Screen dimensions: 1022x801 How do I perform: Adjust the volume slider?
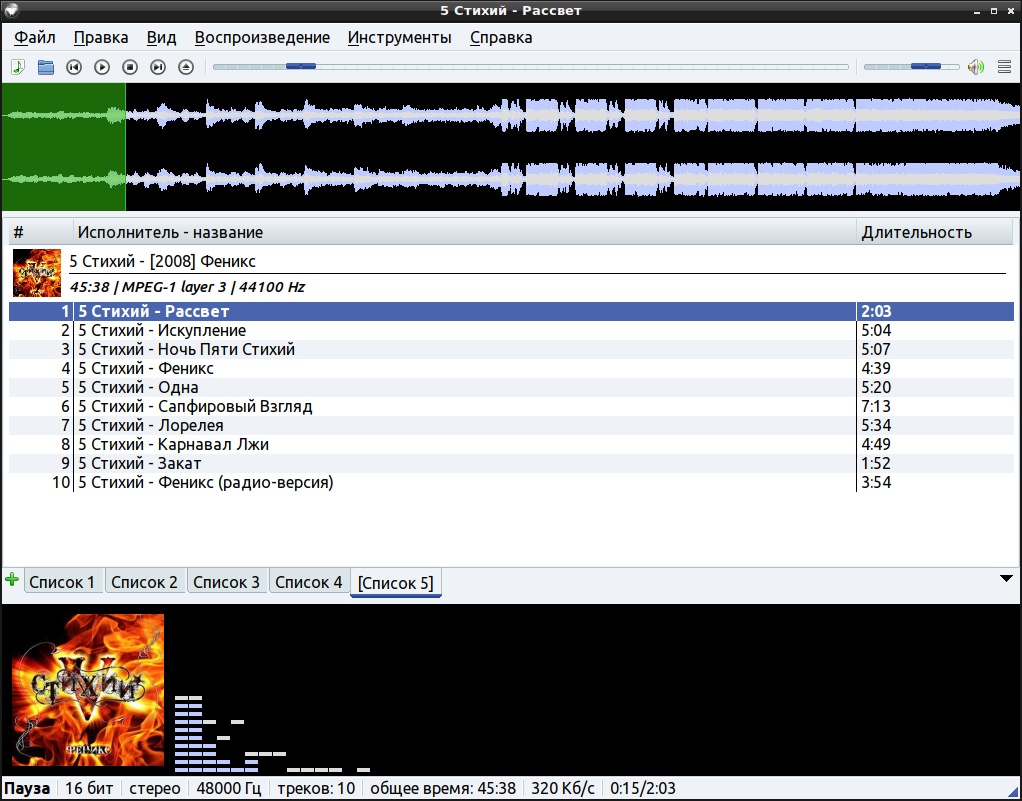tap(910, 67)
